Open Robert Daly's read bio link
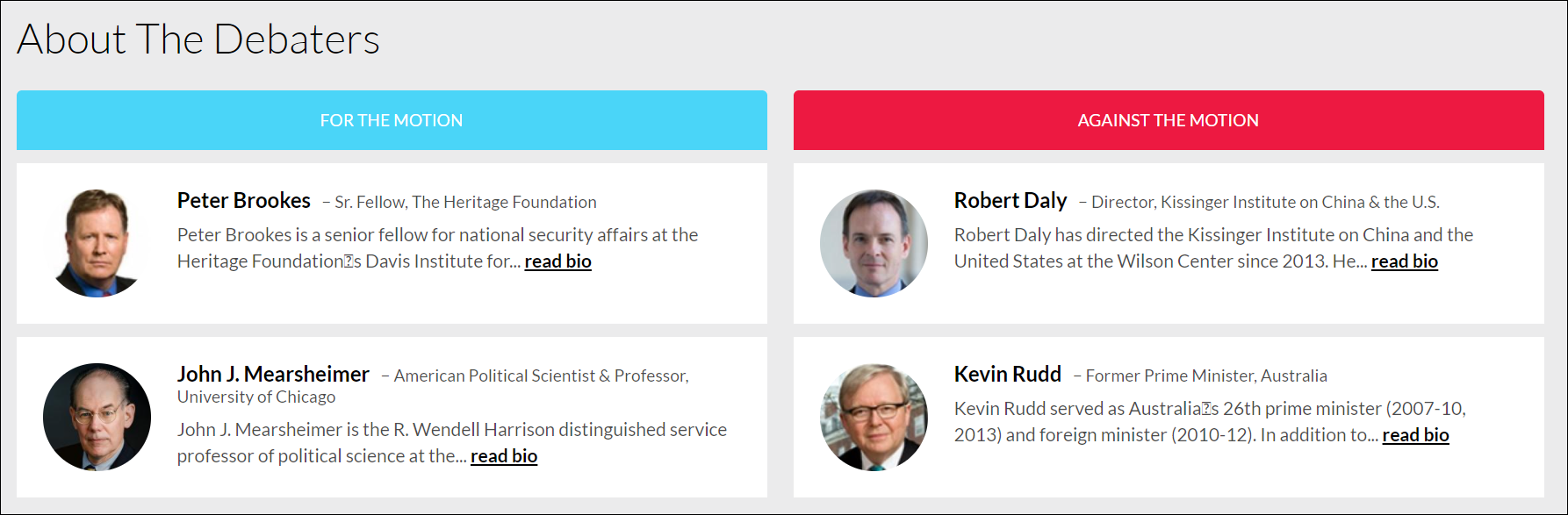The width and height of the screenshot is (1568, 515). pos(1404,261)
